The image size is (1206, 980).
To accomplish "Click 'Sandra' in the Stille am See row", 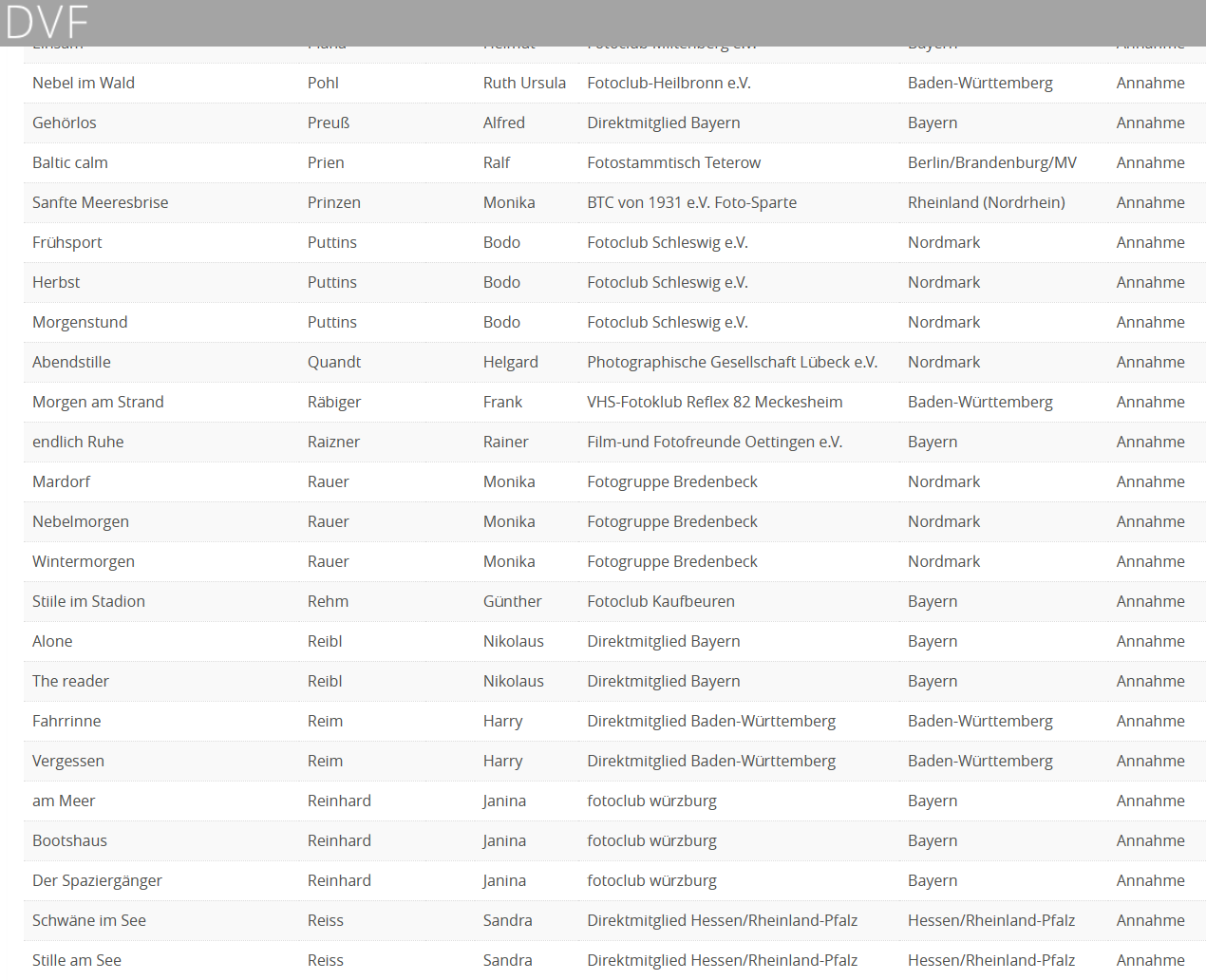I will [x=507, y=960].
